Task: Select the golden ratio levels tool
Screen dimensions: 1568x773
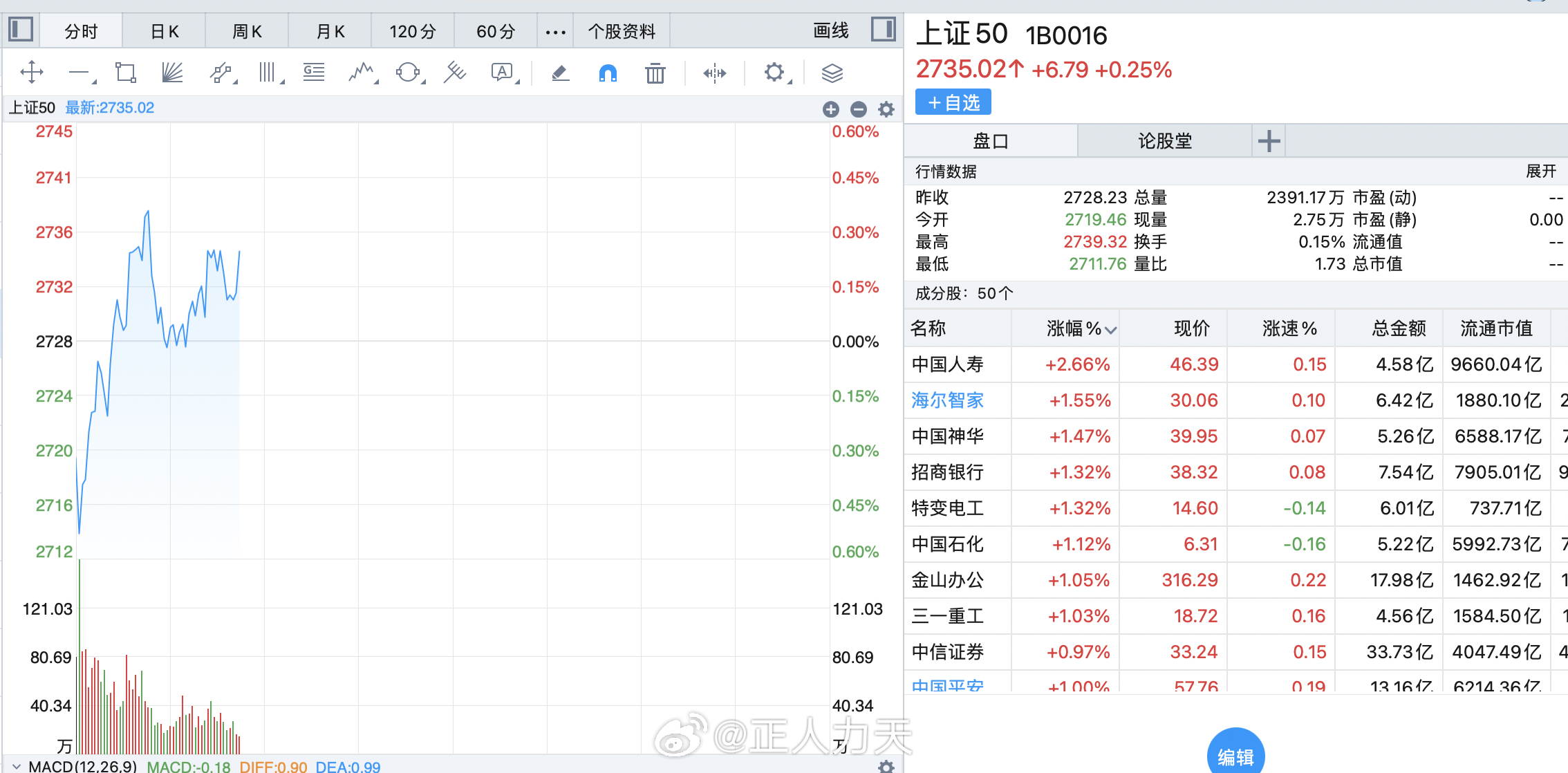Action: 314,72
